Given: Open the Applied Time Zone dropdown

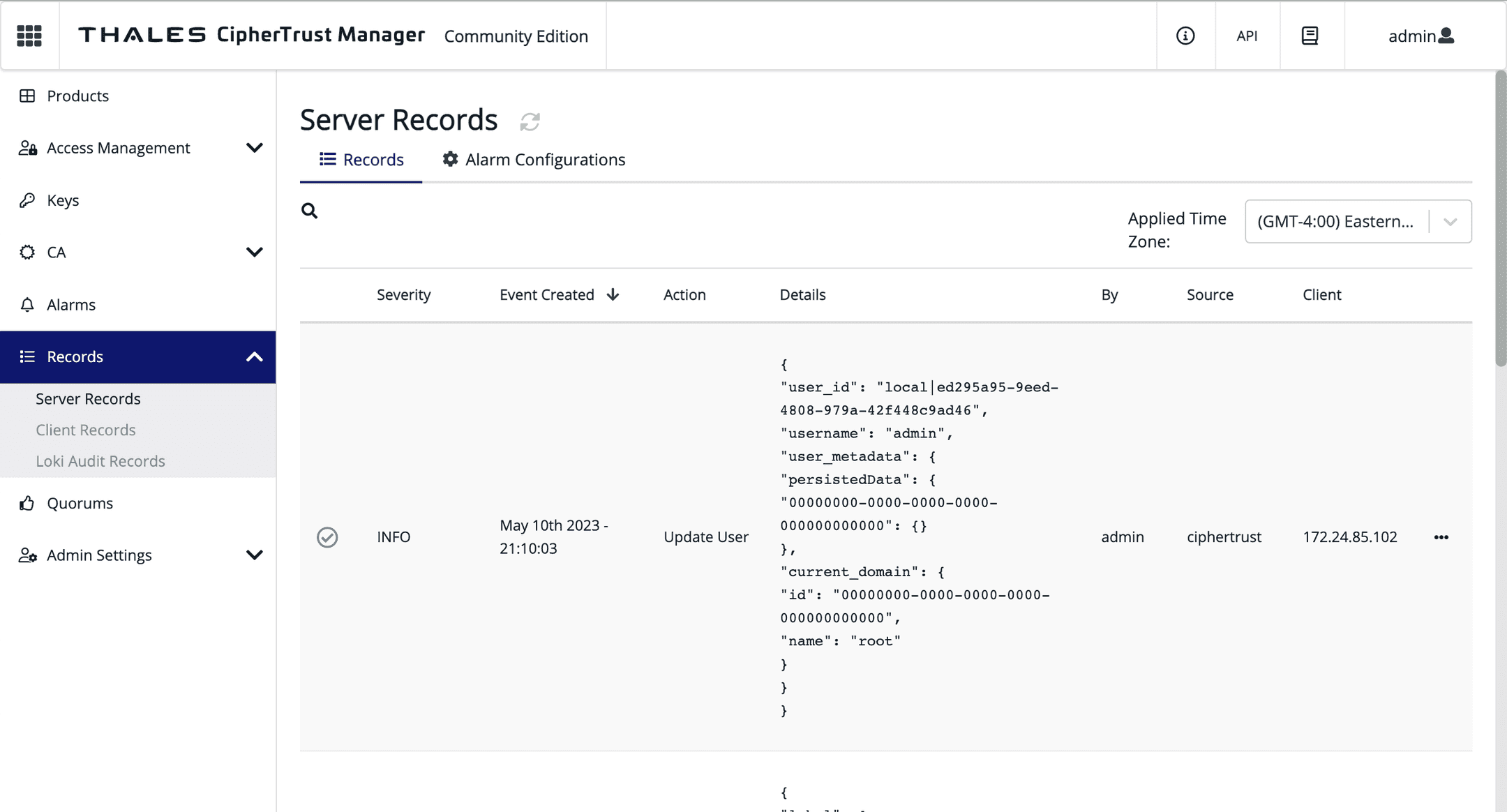Looking at the screenshot, I should click(1358, 222).
